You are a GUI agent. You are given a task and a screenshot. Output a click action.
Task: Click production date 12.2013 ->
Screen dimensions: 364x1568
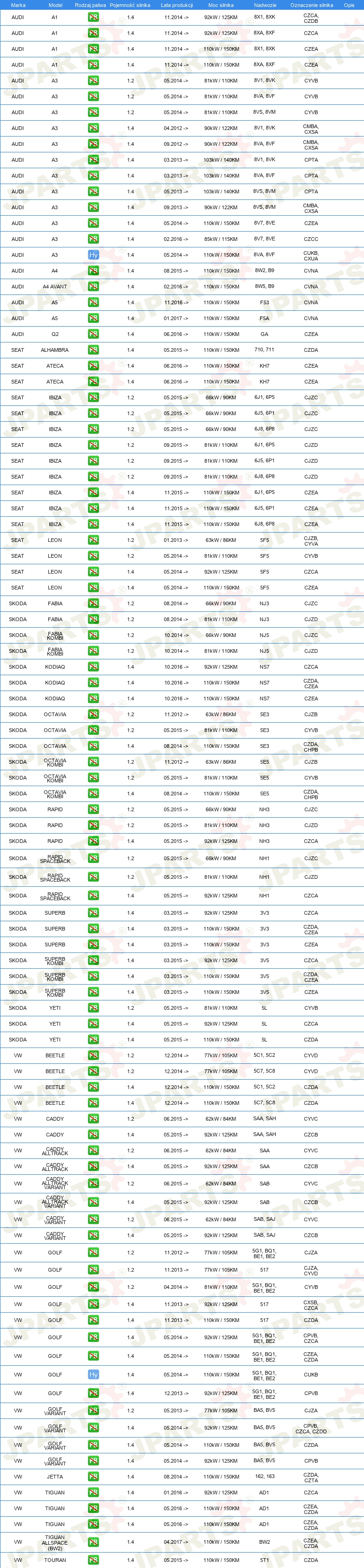click(x=175, y=1393)
